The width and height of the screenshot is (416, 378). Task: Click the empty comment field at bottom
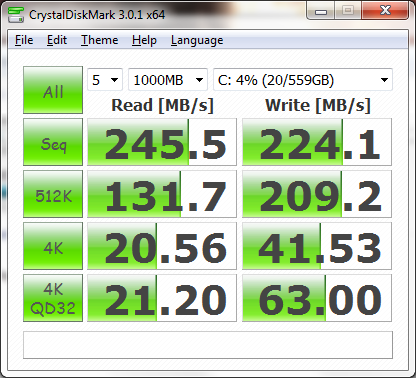208,345
